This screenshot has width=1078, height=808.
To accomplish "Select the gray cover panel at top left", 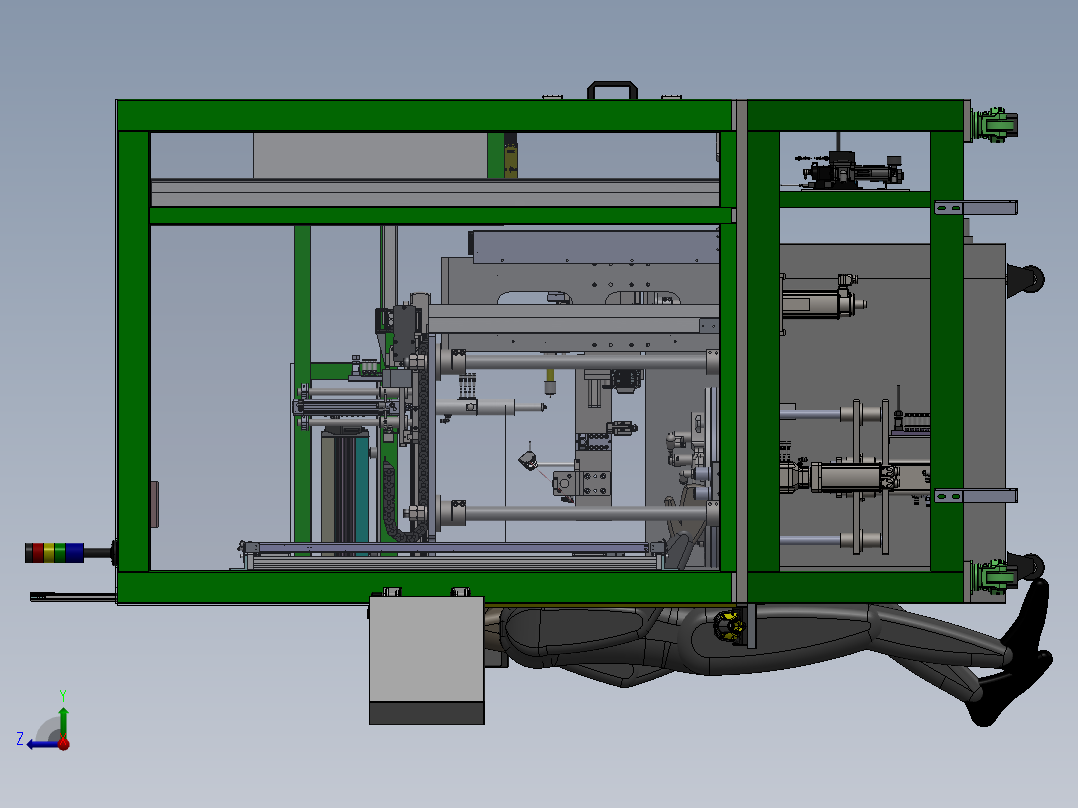I will (x=371, y=155).
